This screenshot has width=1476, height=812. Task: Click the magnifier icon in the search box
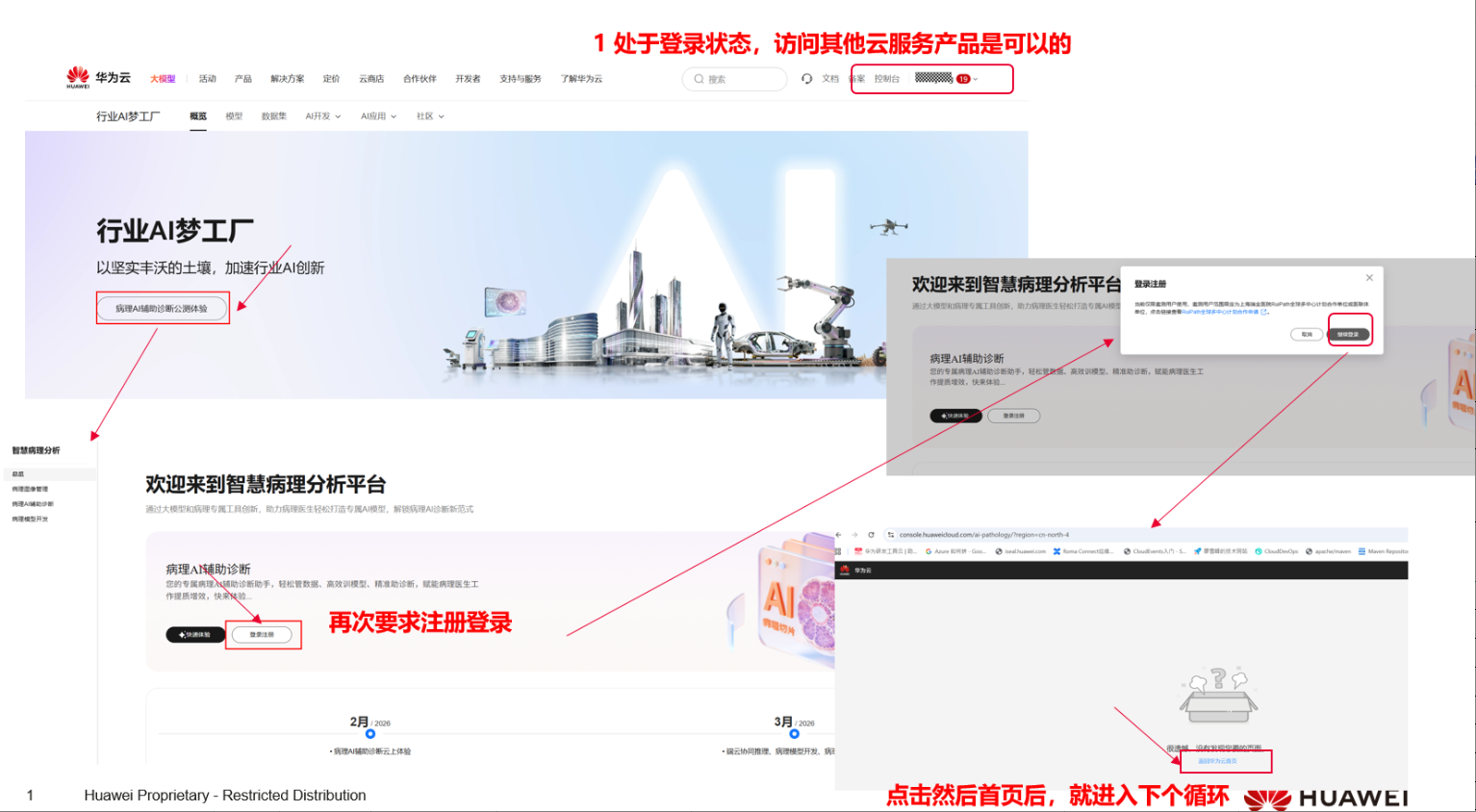tap(700, 78)
